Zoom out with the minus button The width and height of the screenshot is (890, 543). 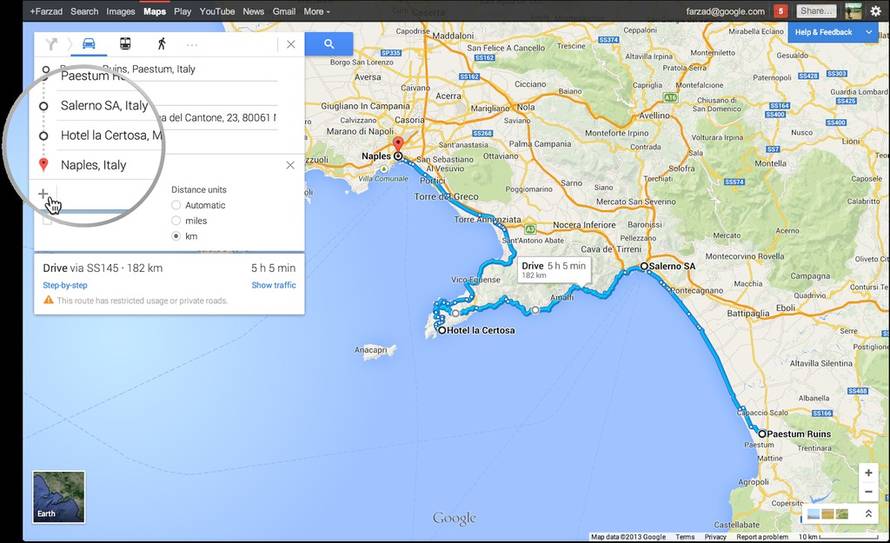click(868, 492)
